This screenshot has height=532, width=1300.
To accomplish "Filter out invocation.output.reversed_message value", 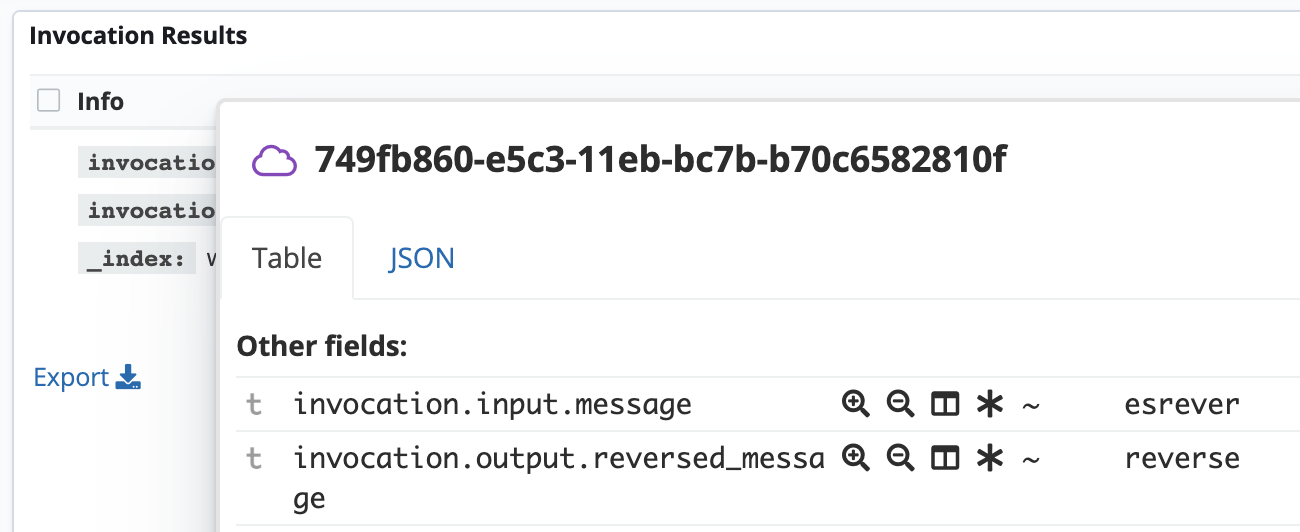I will click(x=900, y=458).
